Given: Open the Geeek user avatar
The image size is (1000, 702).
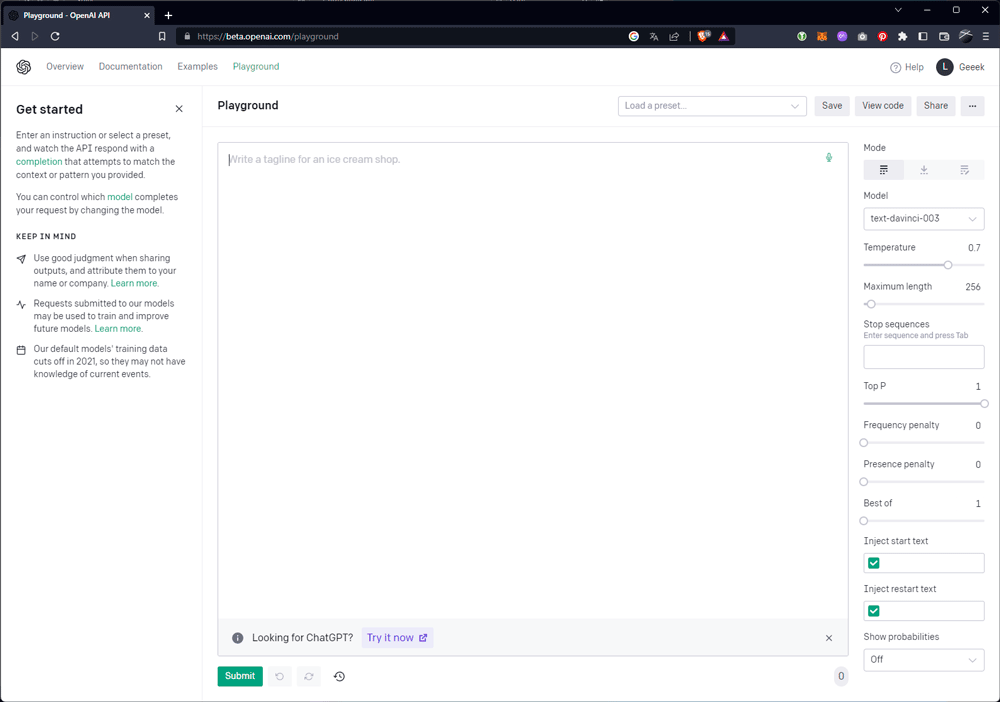Looking at the screenshot, I should 945,67.
